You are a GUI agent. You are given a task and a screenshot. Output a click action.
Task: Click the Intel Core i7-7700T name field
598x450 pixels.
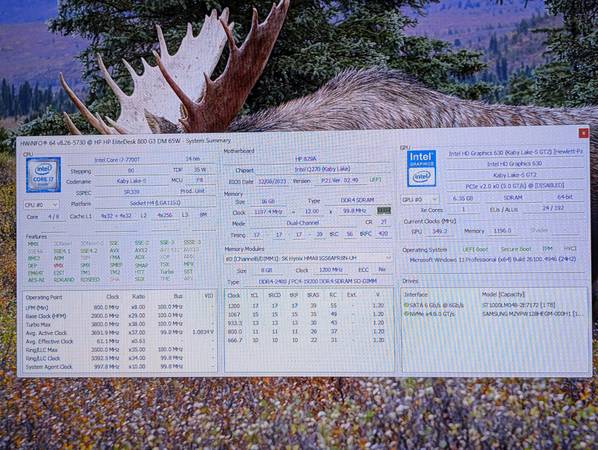(117, 160)
